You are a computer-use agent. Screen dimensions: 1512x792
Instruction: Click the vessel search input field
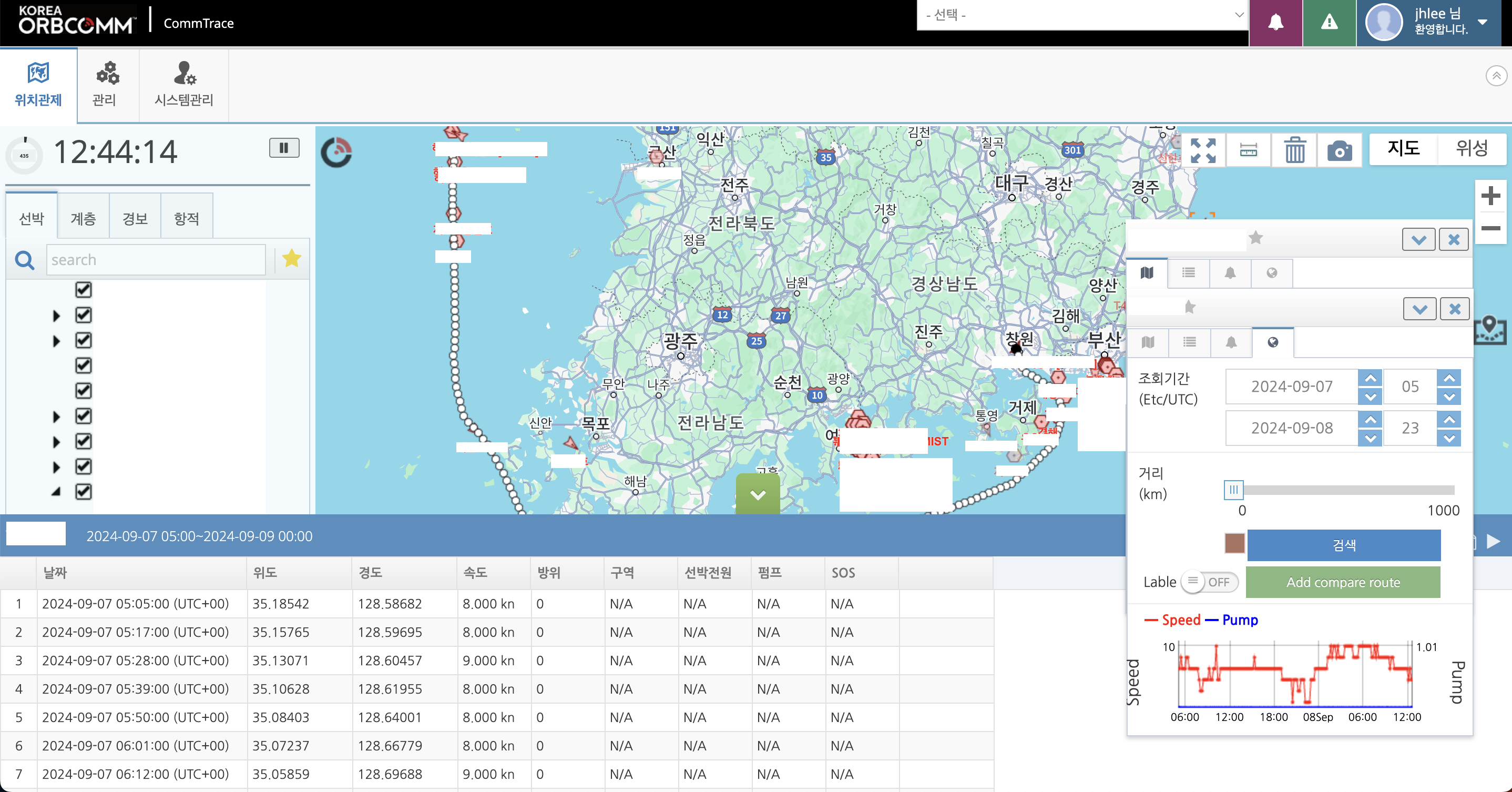tap(156, 259)
